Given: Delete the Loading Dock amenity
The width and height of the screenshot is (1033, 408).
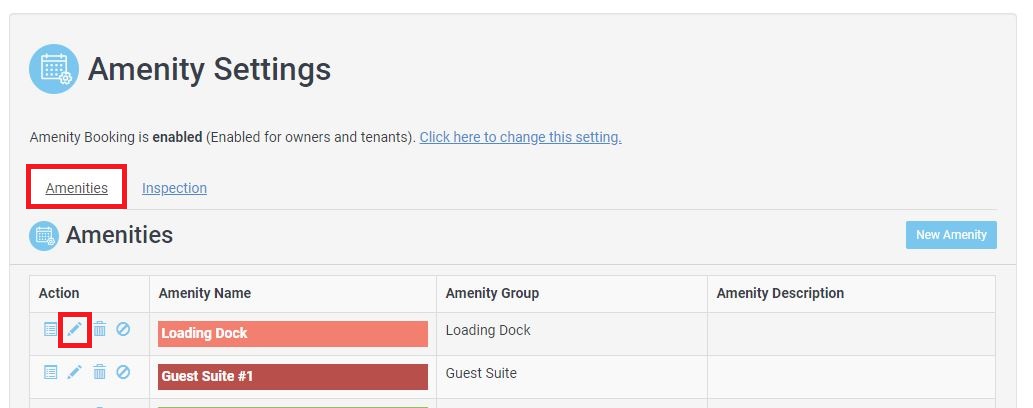Looking at the screenshot, I should click(100, 329).
